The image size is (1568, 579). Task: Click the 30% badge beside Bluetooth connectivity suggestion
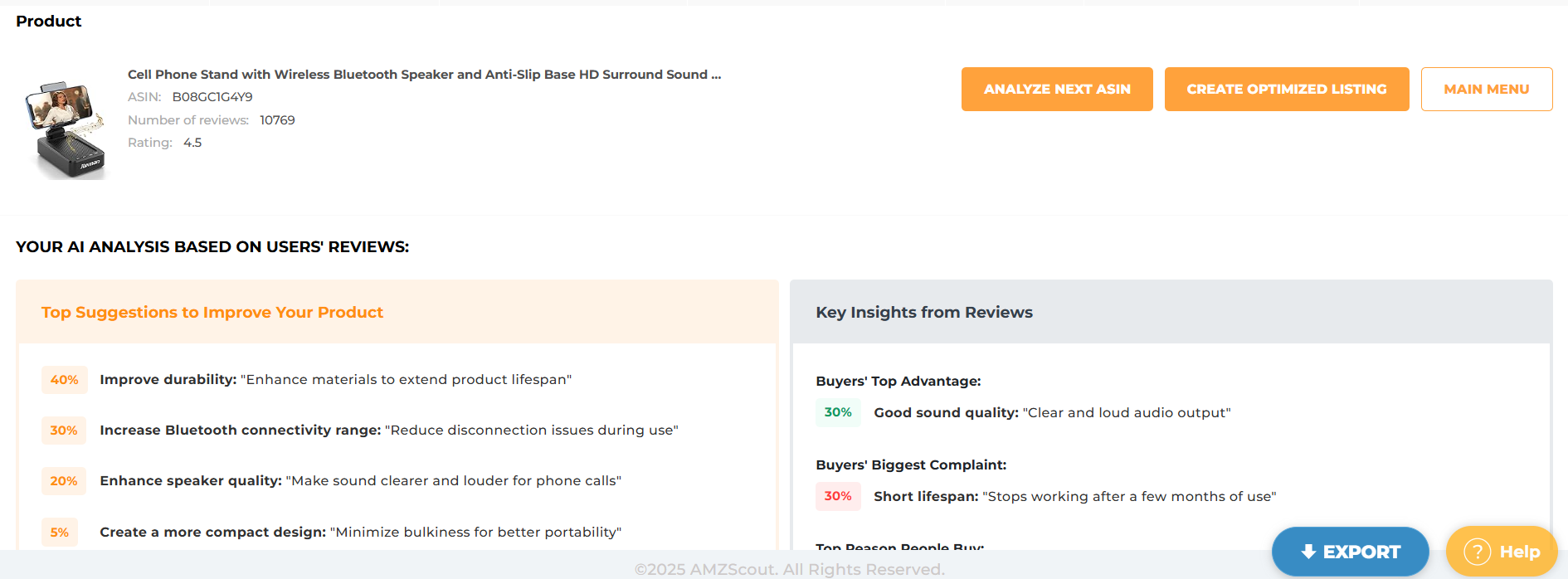(64, 430)
